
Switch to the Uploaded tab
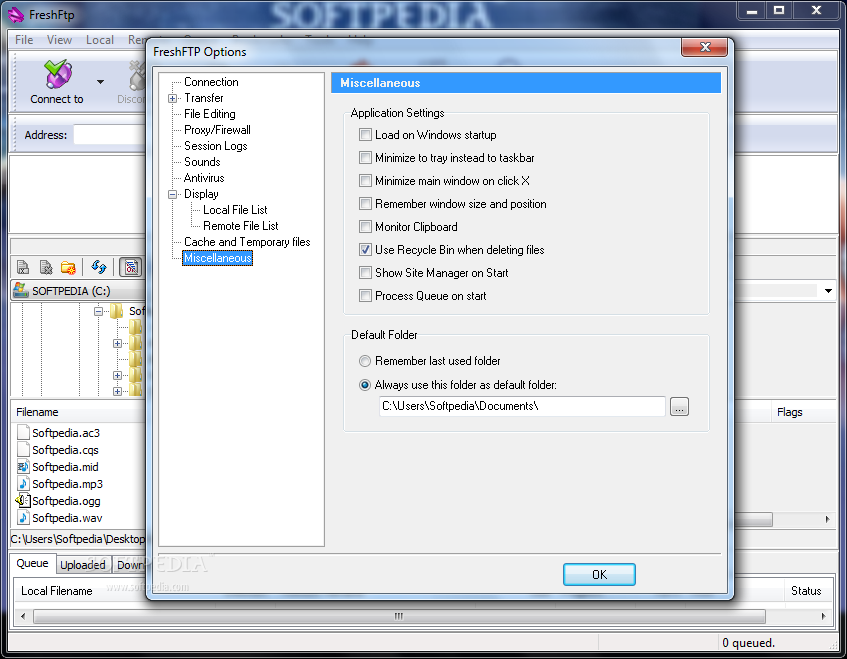[x=83, y=565]
